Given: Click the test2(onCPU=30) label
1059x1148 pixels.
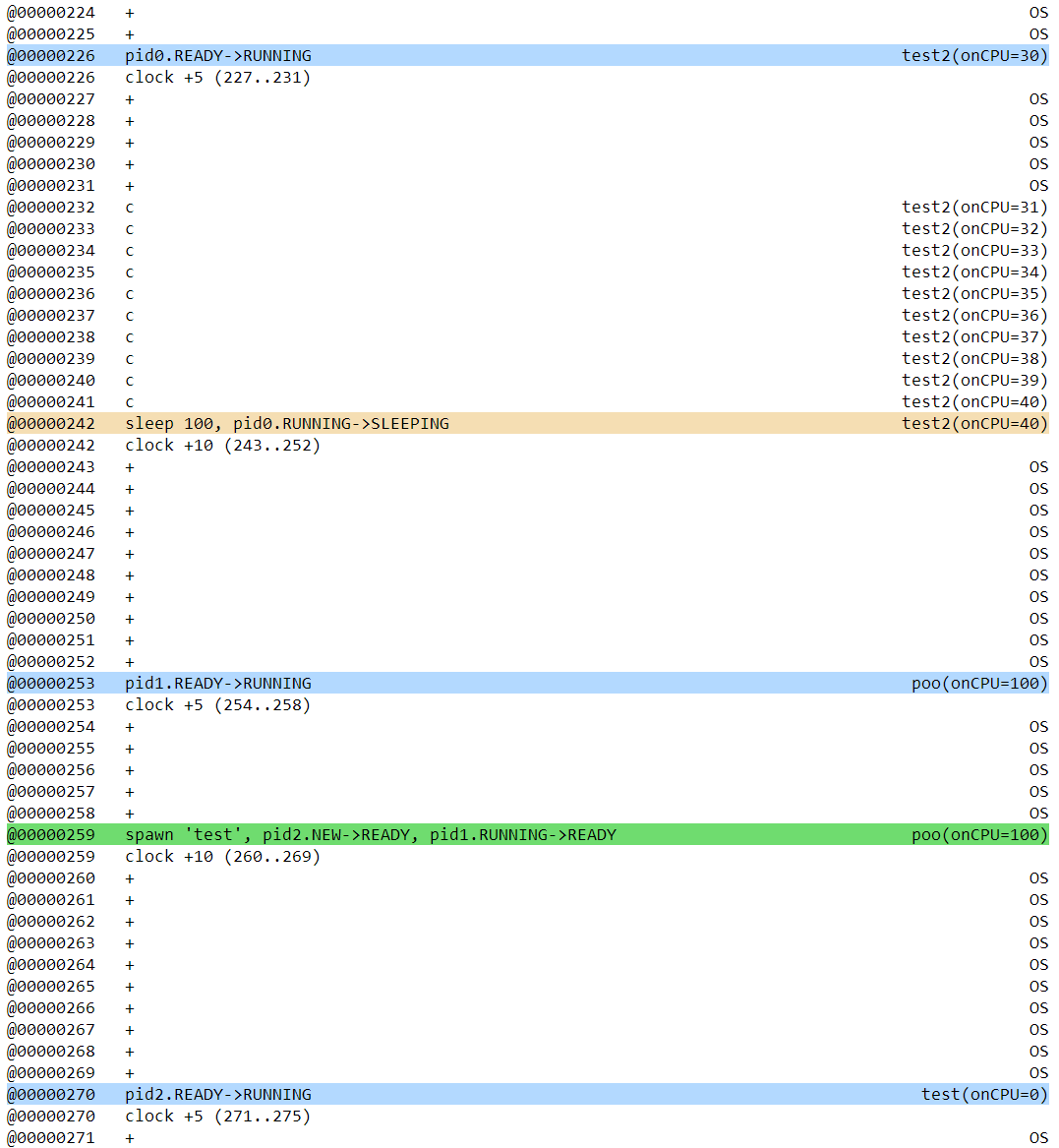Looking at the screenshot, I should click(974, 55).
